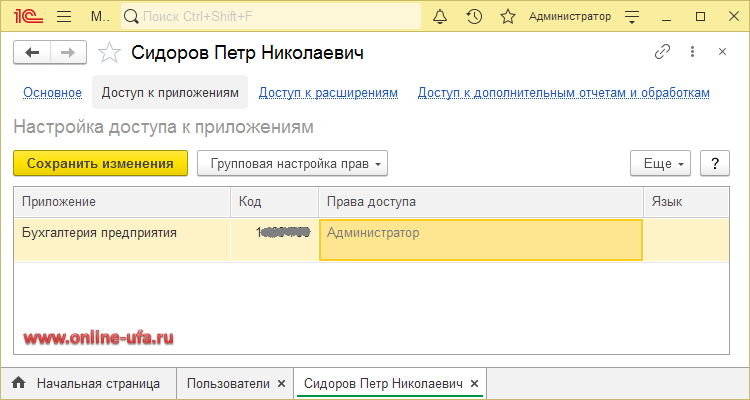Open Доступ к дополнительным отчетам и обработкам
The width and height of the screenshot is (750, 400).
click(x=563, y=93)
